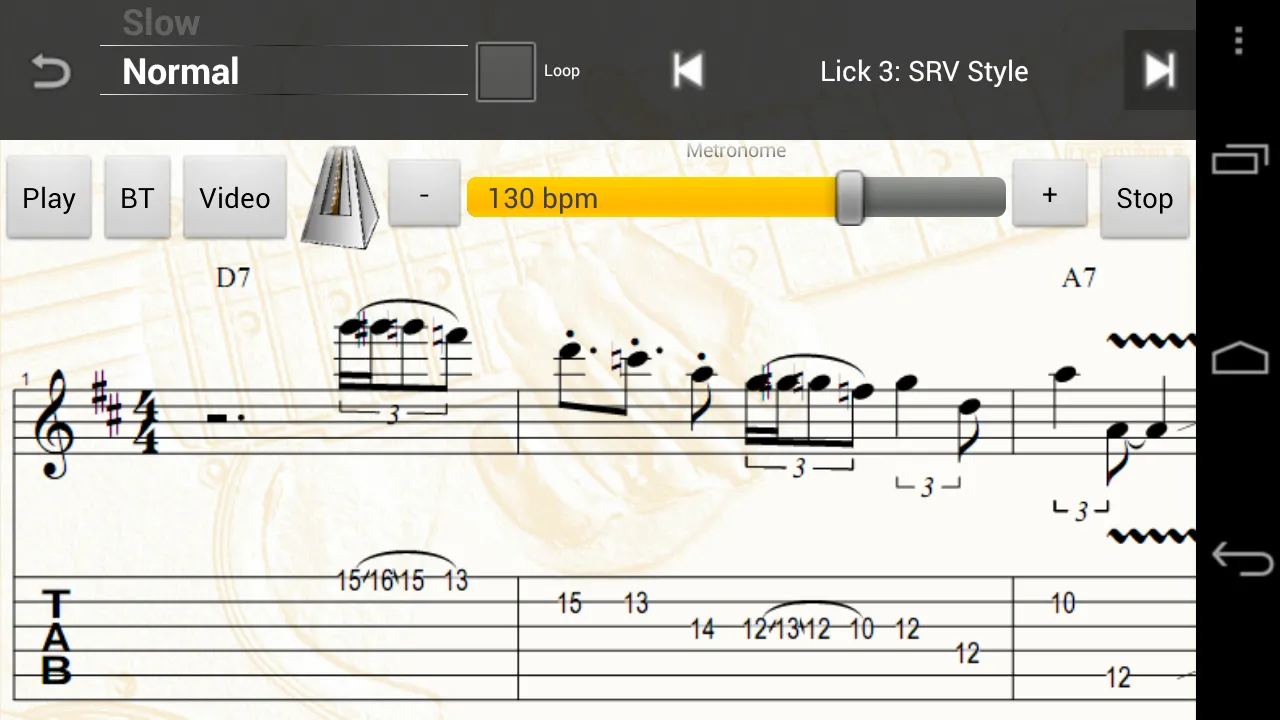Open the BT backing track button
Screen dimensions: 1280x720
click(x=137, y=198)
